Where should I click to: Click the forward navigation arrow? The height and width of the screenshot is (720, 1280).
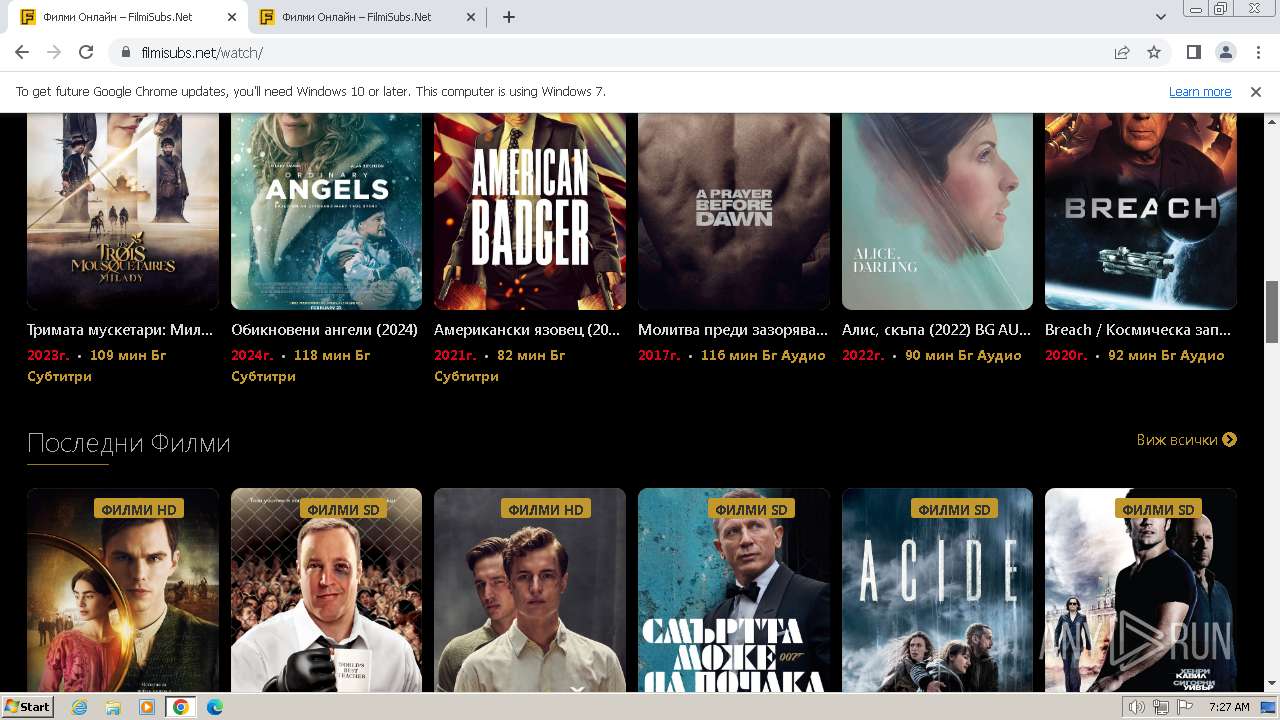coord(54,52)
